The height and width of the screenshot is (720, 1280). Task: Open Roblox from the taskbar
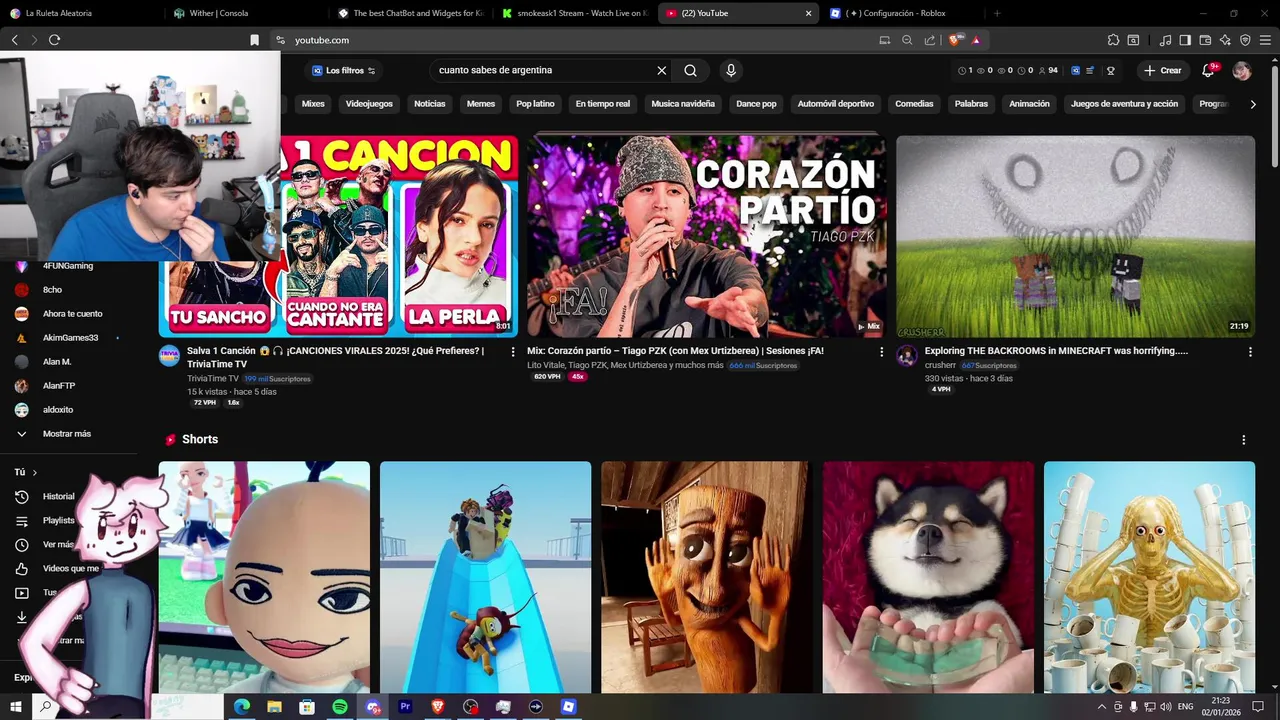tap(568, 706)
